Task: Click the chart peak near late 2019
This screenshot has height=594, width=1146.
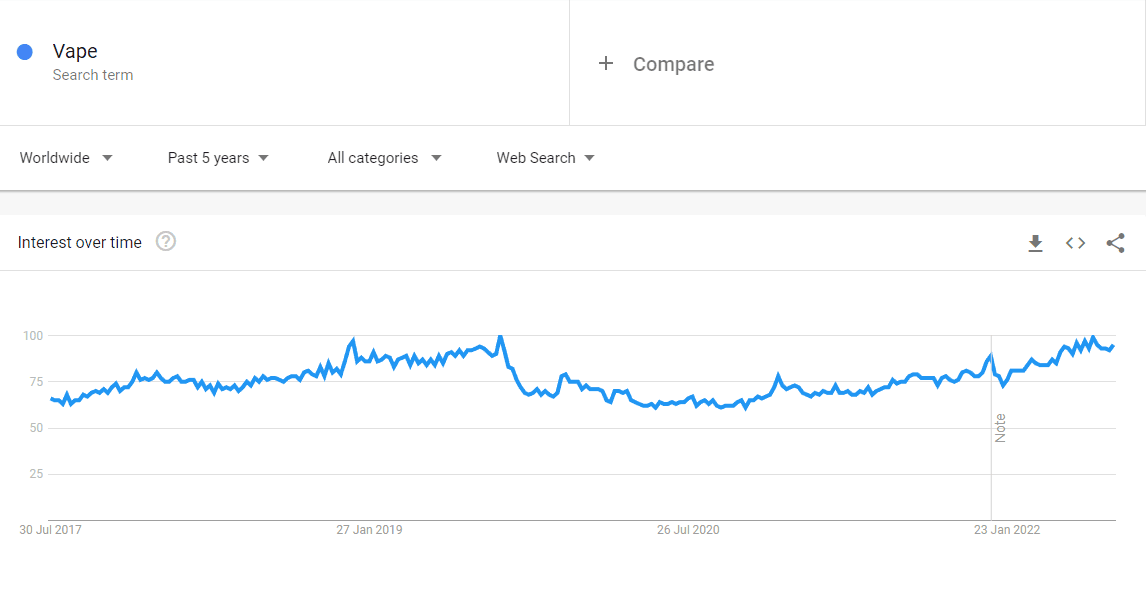Action: point(500,337)
